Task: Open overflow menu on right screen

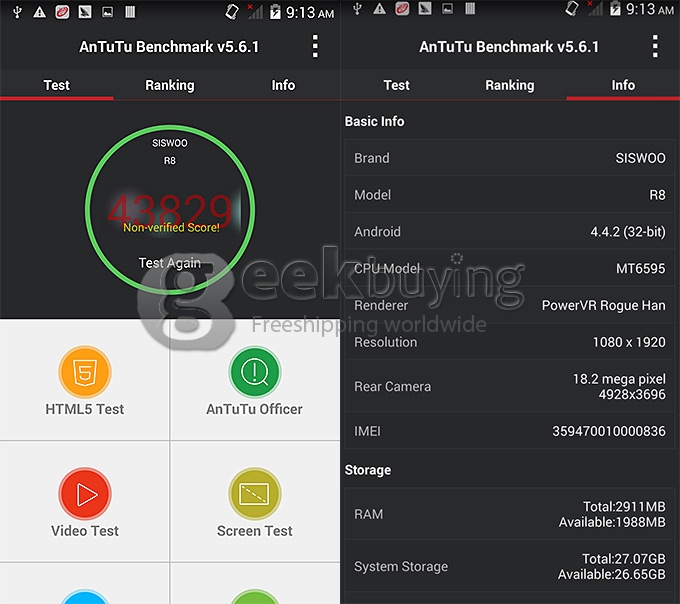Action: tap(655, 46)
